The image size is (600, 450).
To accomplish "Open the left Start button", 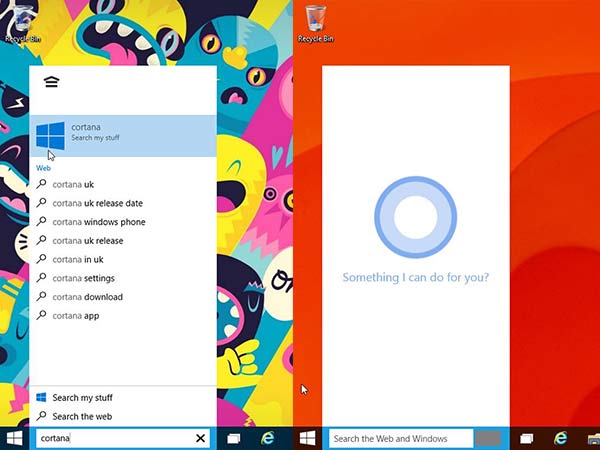I will click(15, 438).
